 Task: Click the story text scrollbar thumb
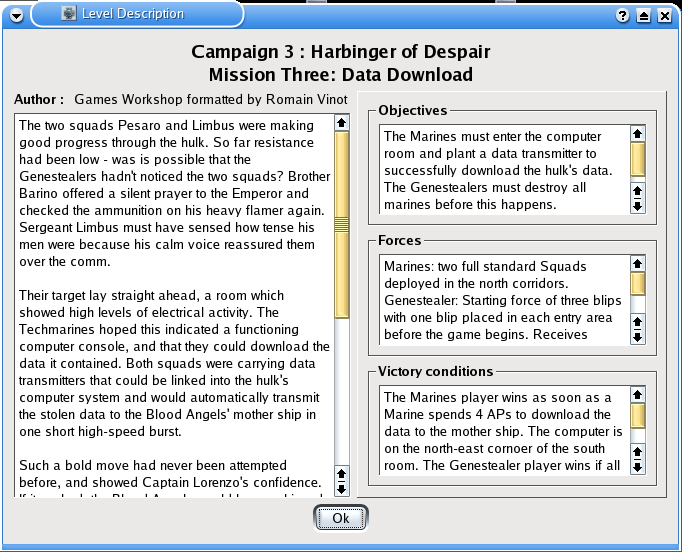[x=342, y=225]
